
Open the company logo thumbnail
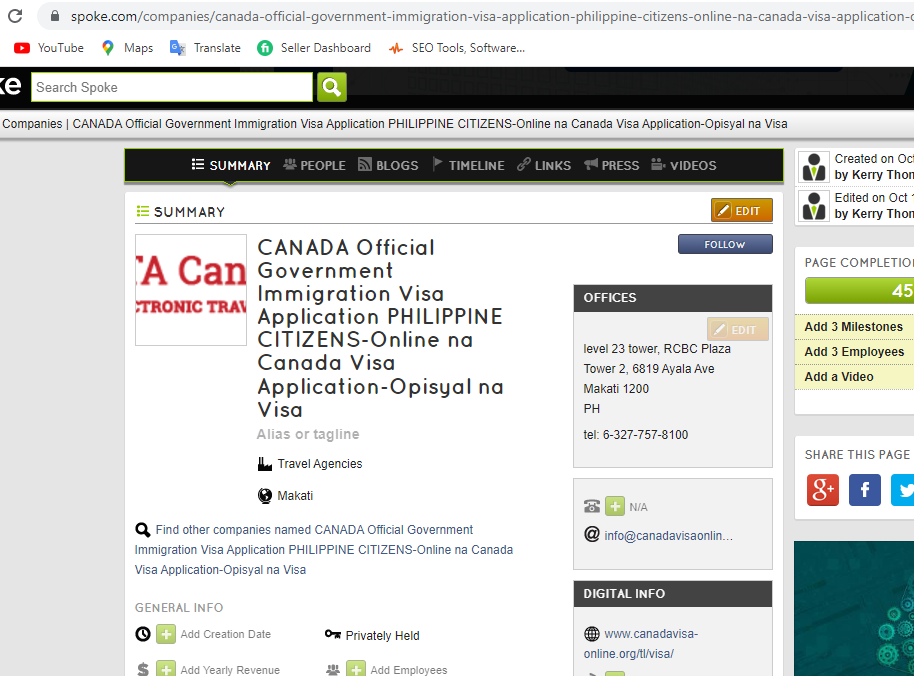pyautogui.click(x=191, y=290)
